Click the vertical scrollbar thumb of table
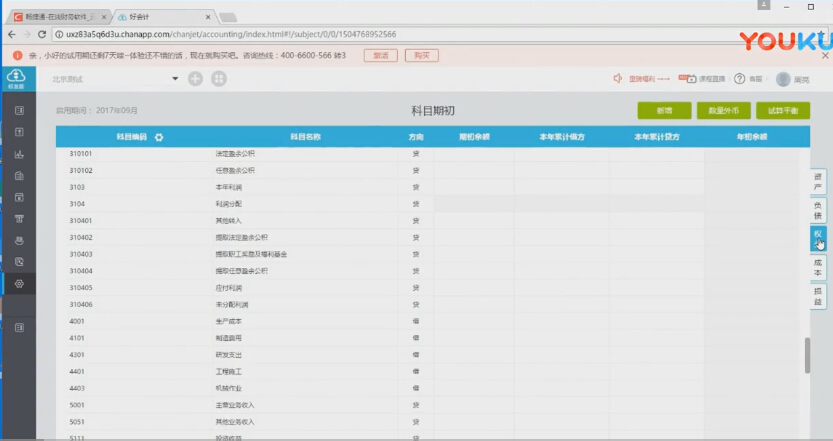The width and height of the screenshot is (833, 441). pos(808,355)
